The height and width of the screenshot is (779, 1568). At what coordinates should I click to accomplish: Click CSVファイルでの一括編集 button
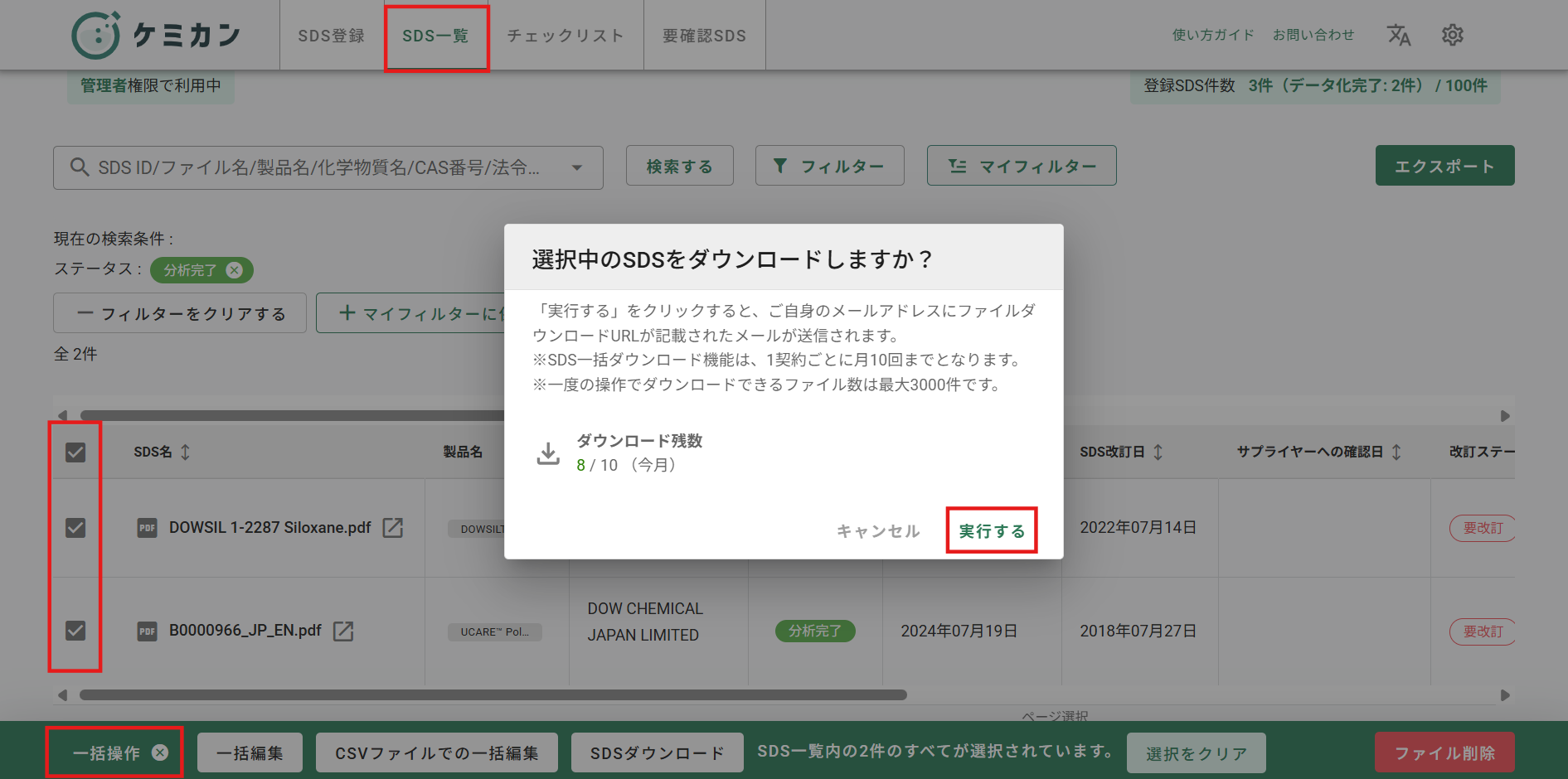[x=437, y=752]
